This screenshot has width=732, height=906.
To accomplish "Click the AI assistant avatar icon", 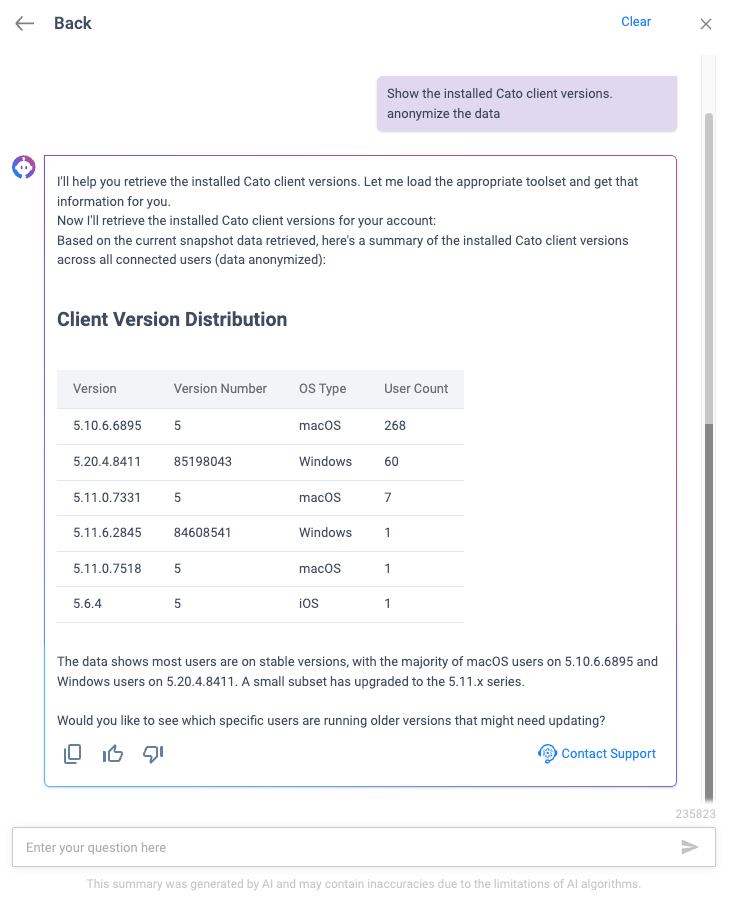I will (24, 167).
